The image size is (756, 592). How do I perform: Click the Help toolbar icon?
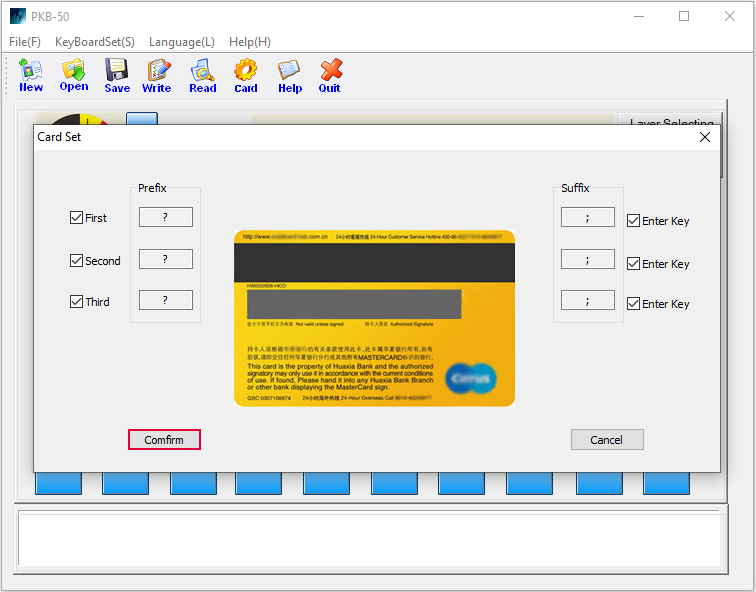point(290,75)
